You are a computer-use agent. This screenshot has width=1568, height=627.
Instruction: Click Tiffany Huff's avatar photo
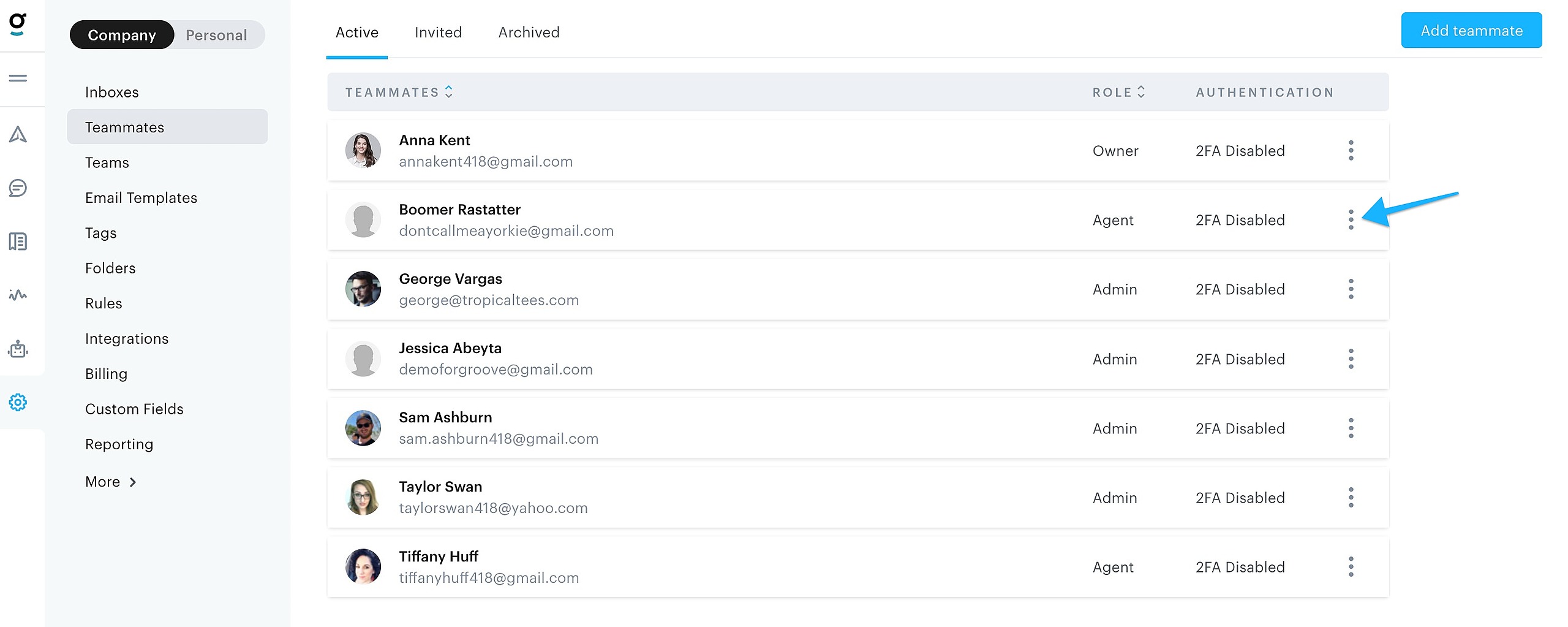(x=363, y=566)
